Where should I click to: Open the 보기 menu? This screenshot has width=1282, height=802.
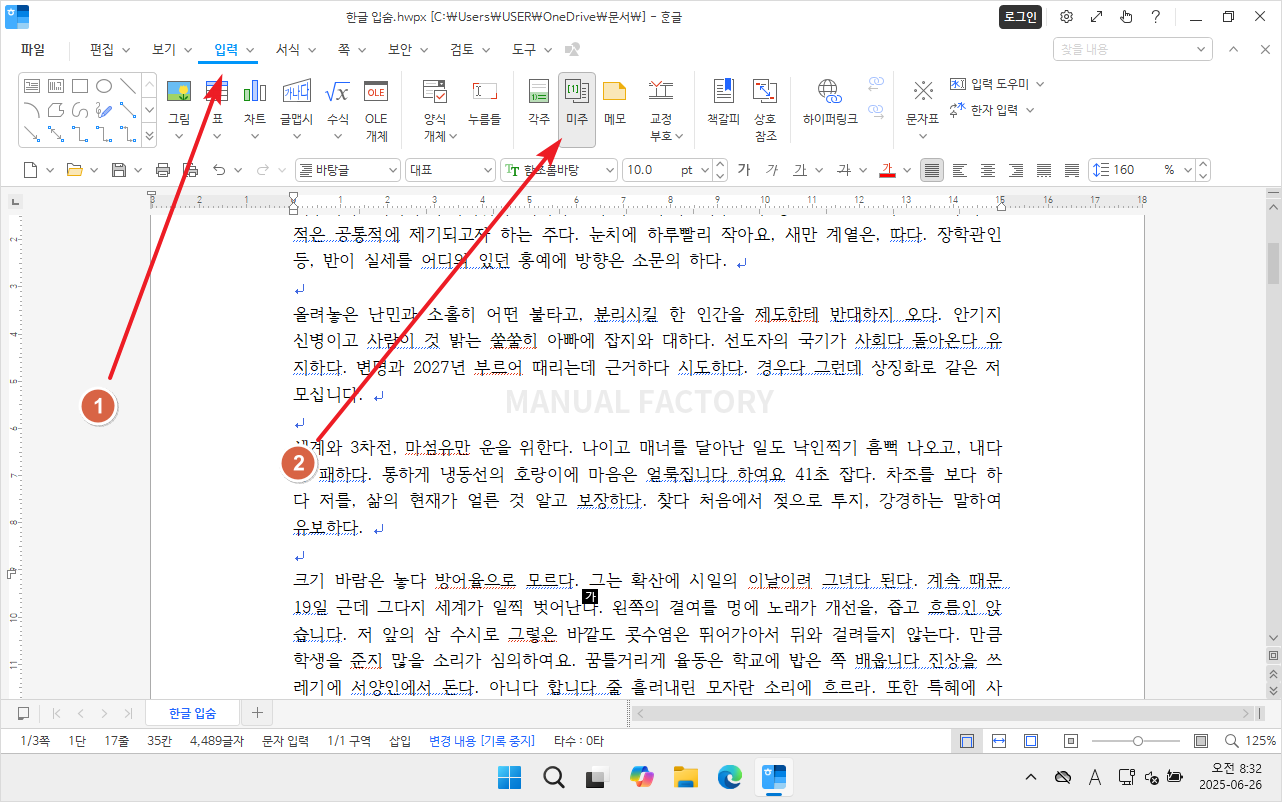[172, 49]
